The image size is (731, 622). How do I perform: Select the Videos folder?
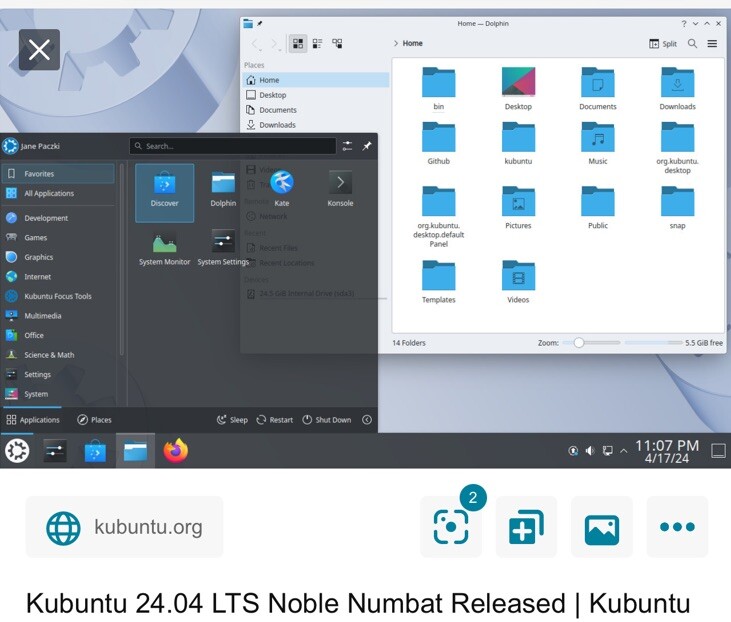(518, 282)
